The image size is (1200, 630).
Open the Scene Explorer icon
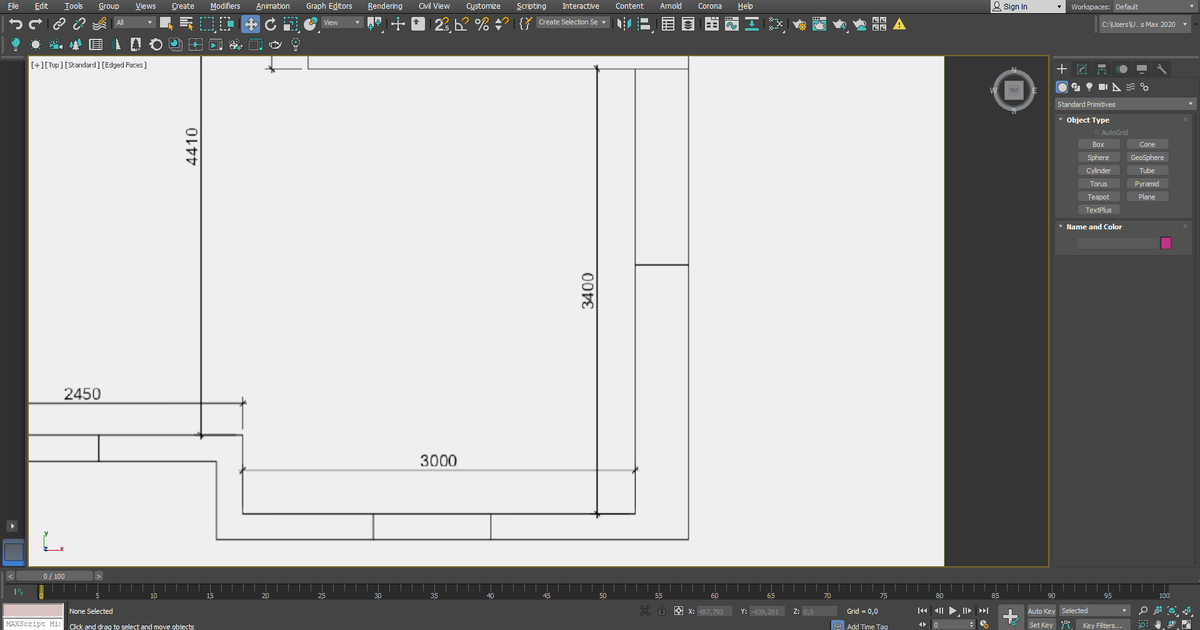667,24
